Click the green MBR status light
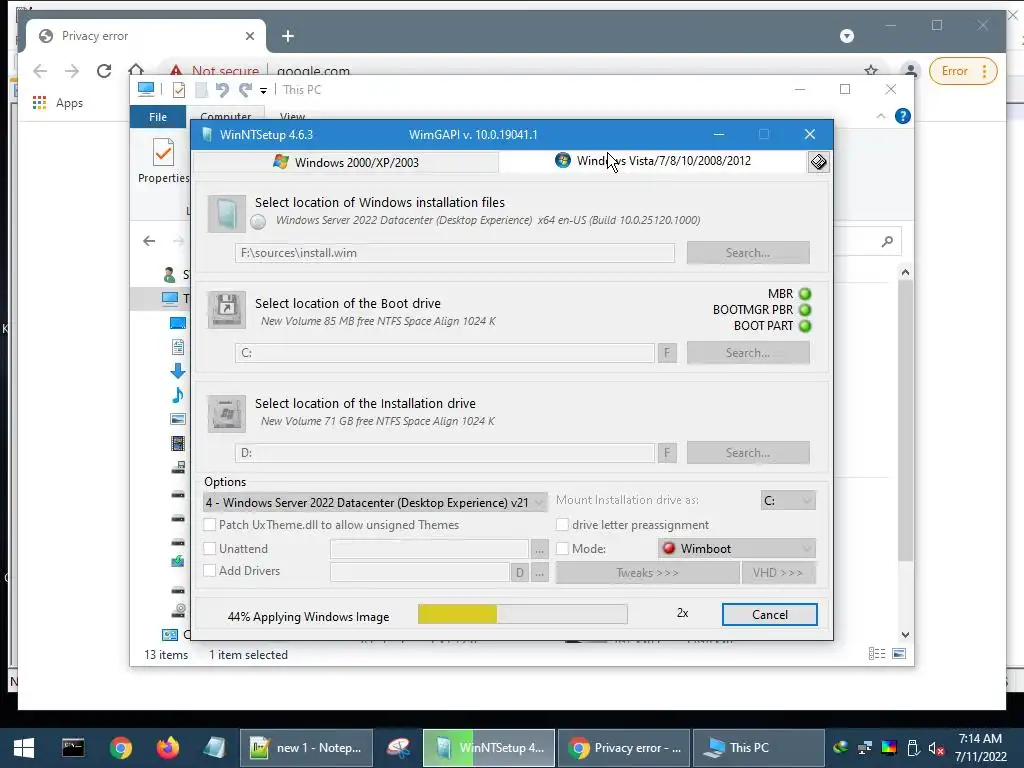Screen dimensions: 1024x768 [x=805, y=294]
